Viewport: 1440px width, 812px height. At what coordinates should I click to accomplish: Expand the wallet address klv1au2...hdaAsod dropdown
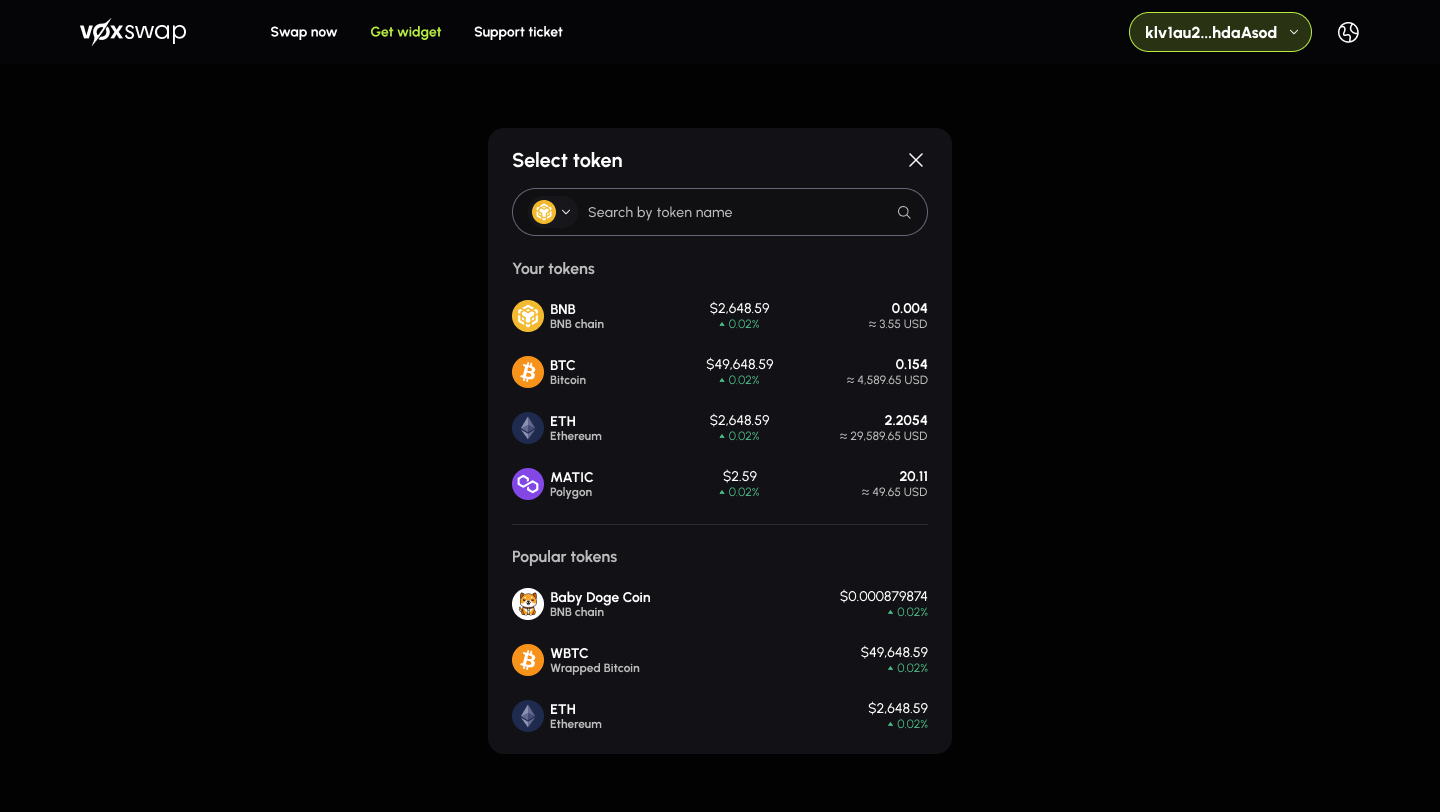click(1220, 32)
